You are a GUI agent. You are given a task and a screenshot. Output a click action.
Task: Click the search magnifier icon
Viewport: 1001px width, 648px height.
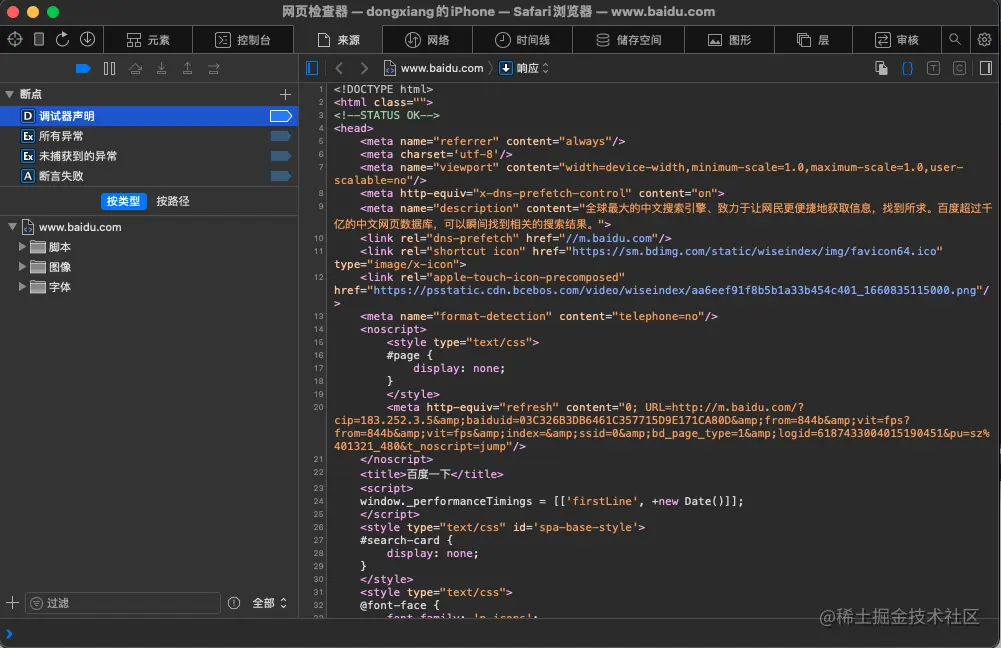pyautogui.click(x=955, y=39)
